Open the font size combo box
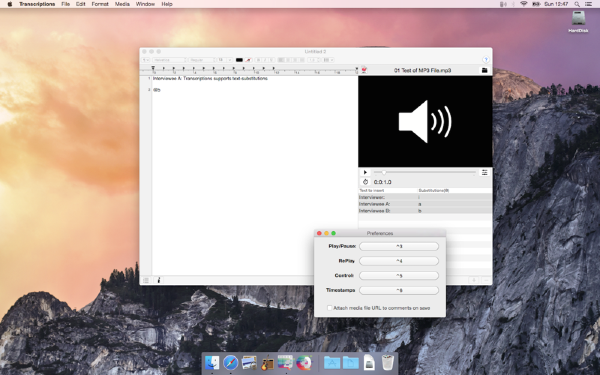The width and height of the screenshot is (600, 375). [225, 60]
